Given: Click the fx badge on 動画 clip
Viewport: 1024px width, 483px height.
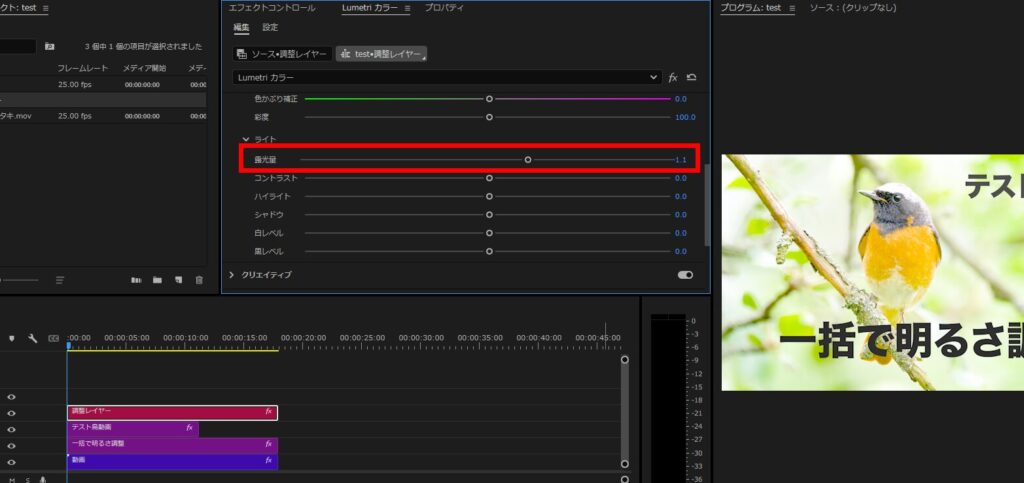Looking at the screenshot, I should point(268,460).
